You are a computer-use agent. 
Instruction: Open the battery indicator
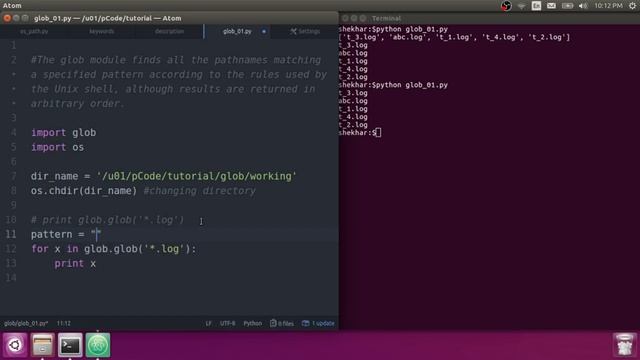pos(567,6)
